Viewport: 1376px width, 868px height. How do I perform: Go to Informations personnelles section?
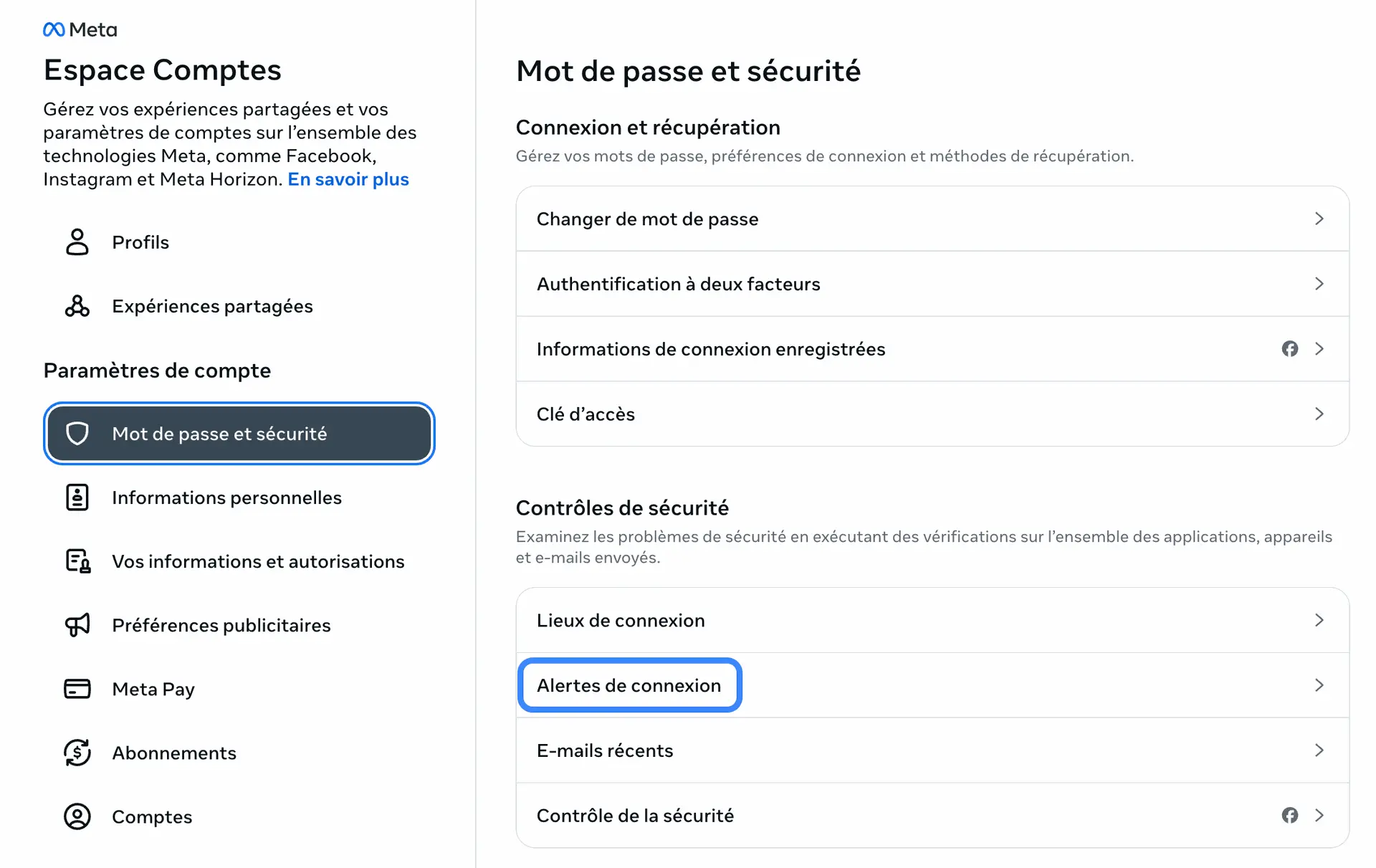tap(226, 497)
